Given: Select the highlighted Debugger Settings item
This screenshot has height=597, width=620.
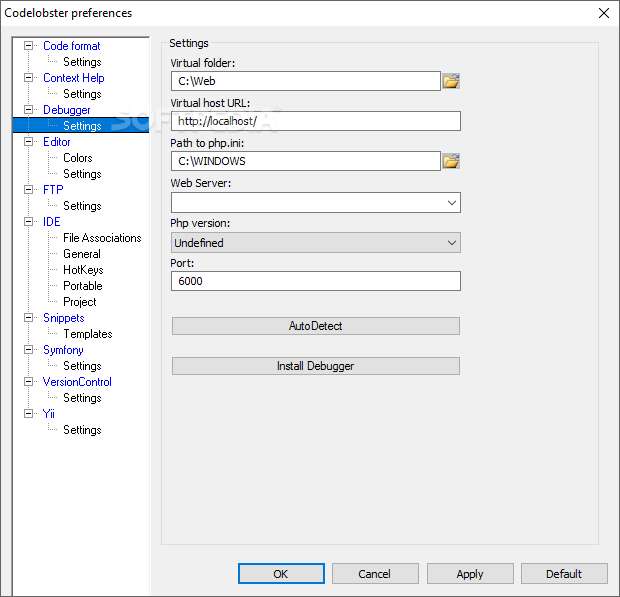Looking at the screenshot, I should [x=82, y=126].
